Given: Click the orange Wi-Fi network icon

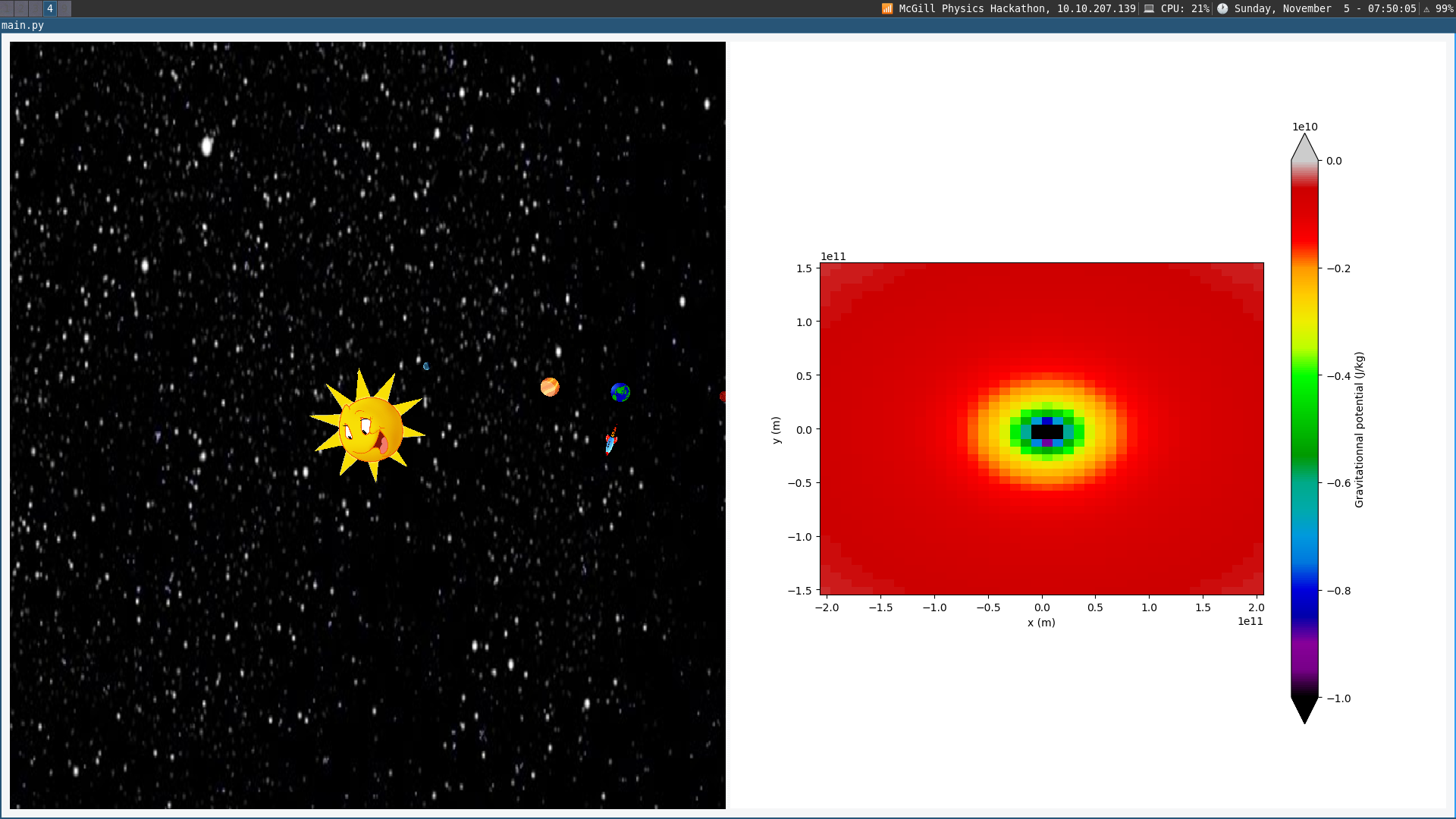Looking at the screenshot, I should (x=887, y=8).
